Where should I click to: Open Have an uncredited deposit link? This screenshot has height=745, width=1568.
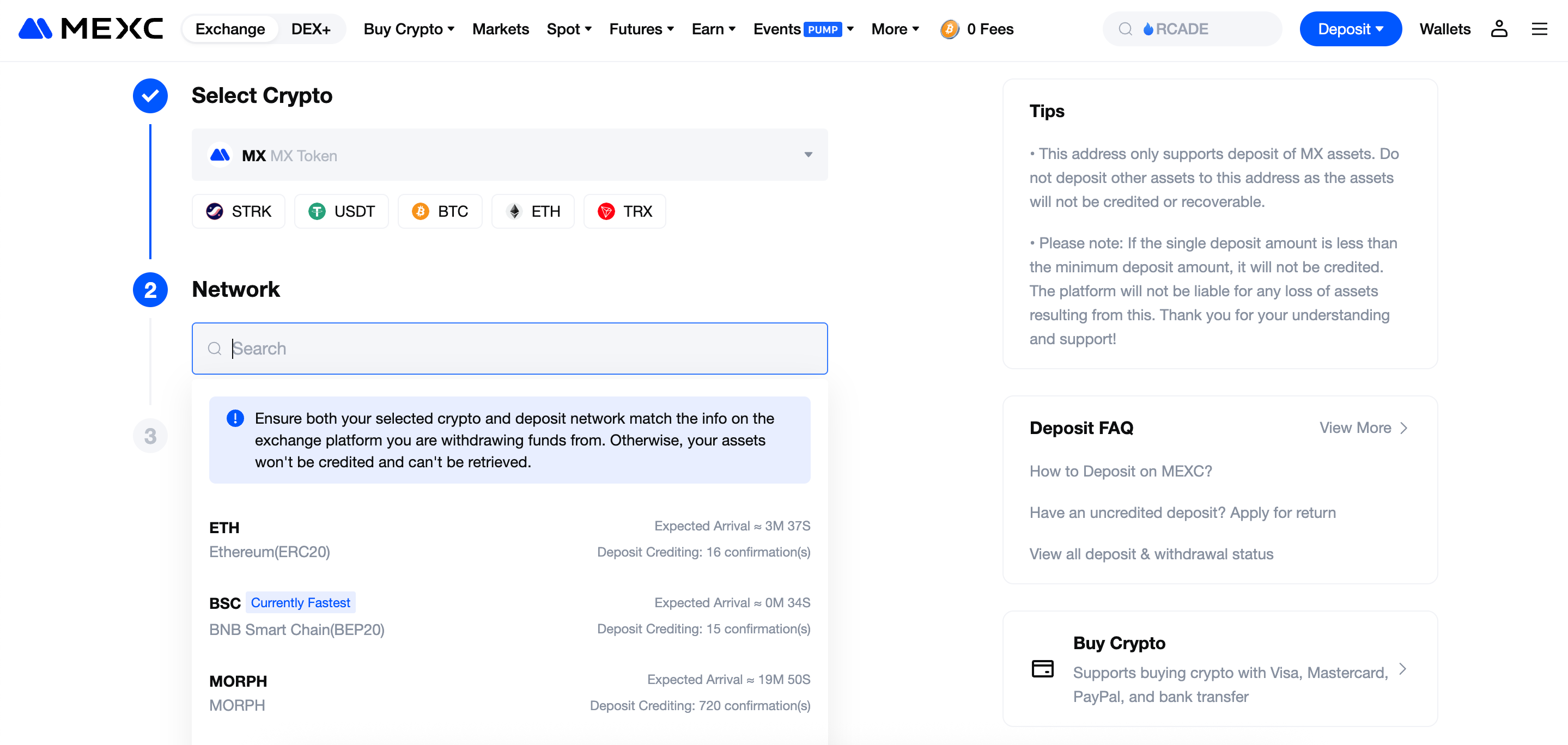pyautogui.click(x=1182, y=512)
